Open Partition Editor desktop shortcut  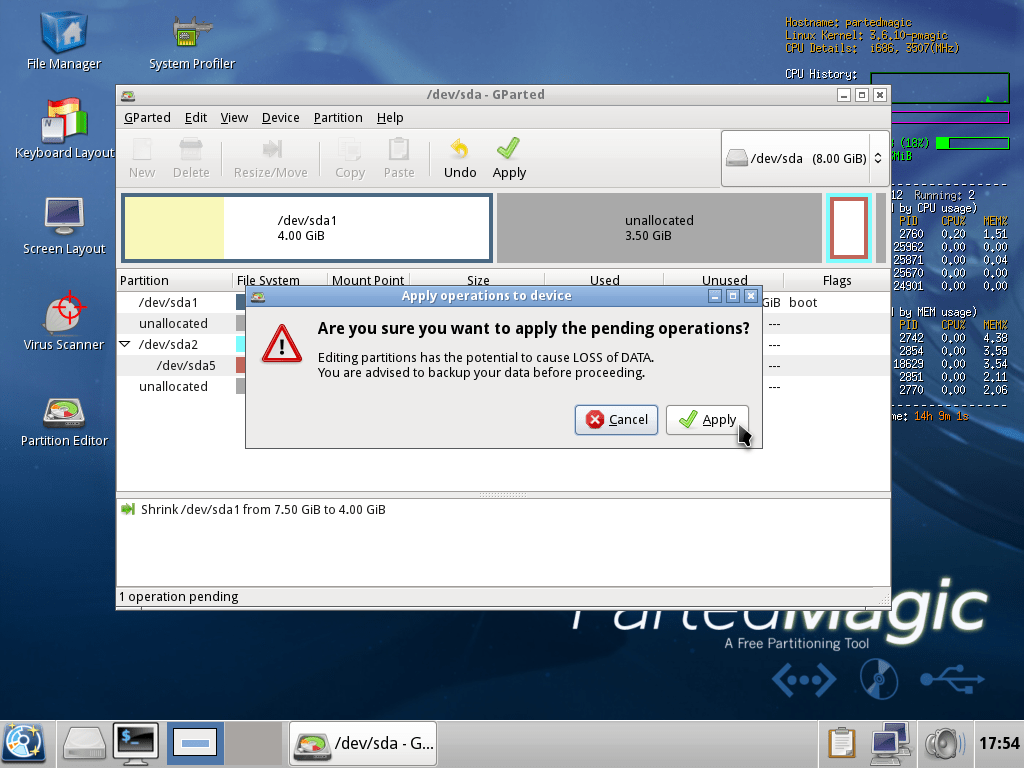[x=64, y=416]
